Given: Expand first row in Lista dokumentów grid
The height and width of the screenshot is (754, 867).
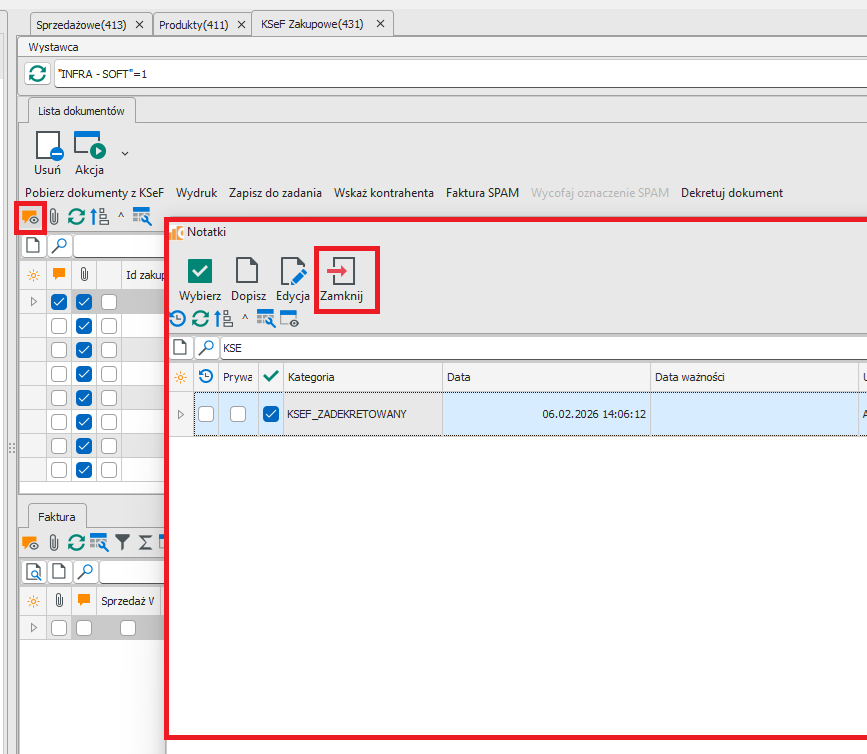Looking at the screenshot, I should tap(33, 301).
